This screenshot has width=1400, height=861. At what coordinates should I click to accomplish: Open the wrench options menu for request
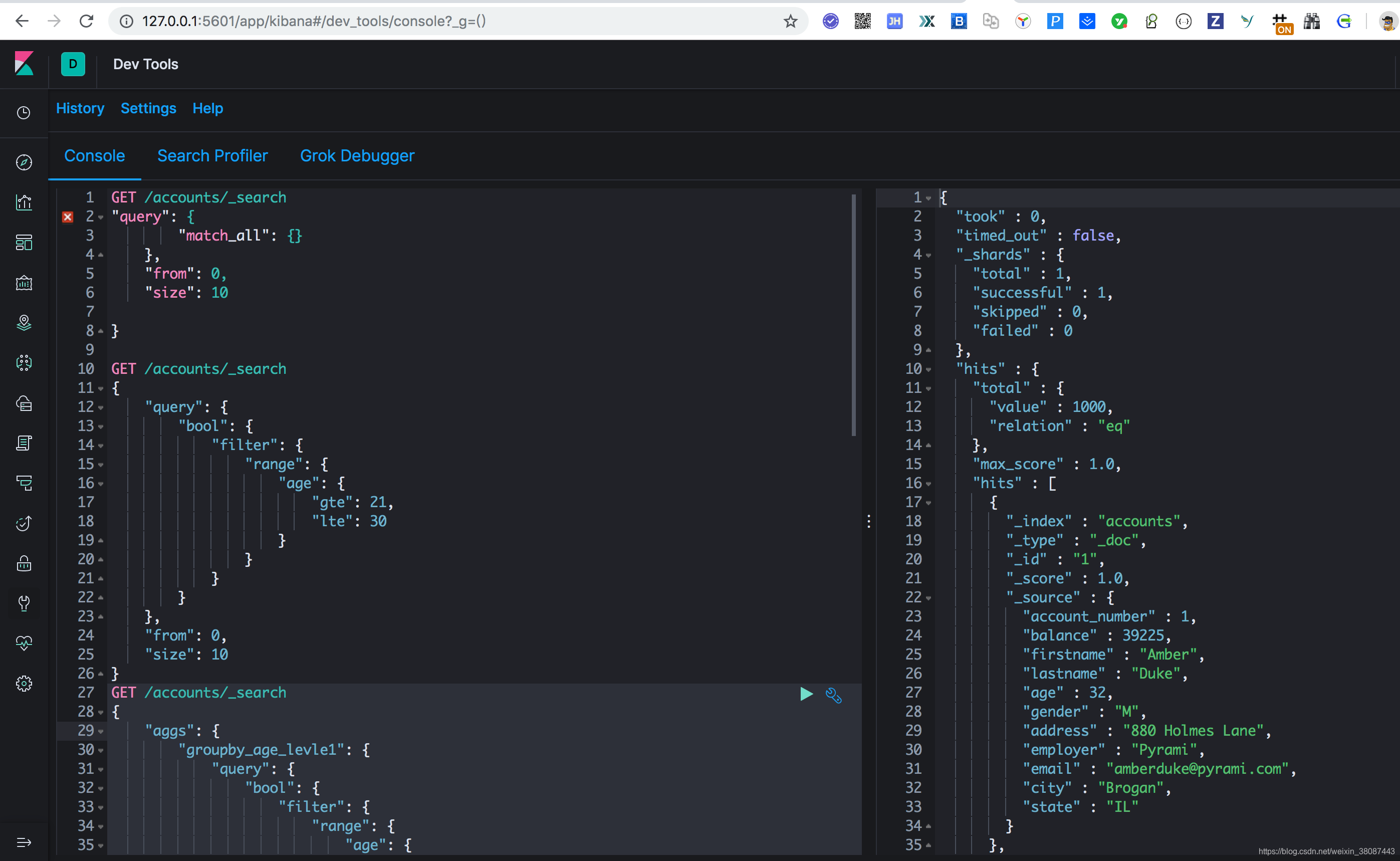coord(833,695)
